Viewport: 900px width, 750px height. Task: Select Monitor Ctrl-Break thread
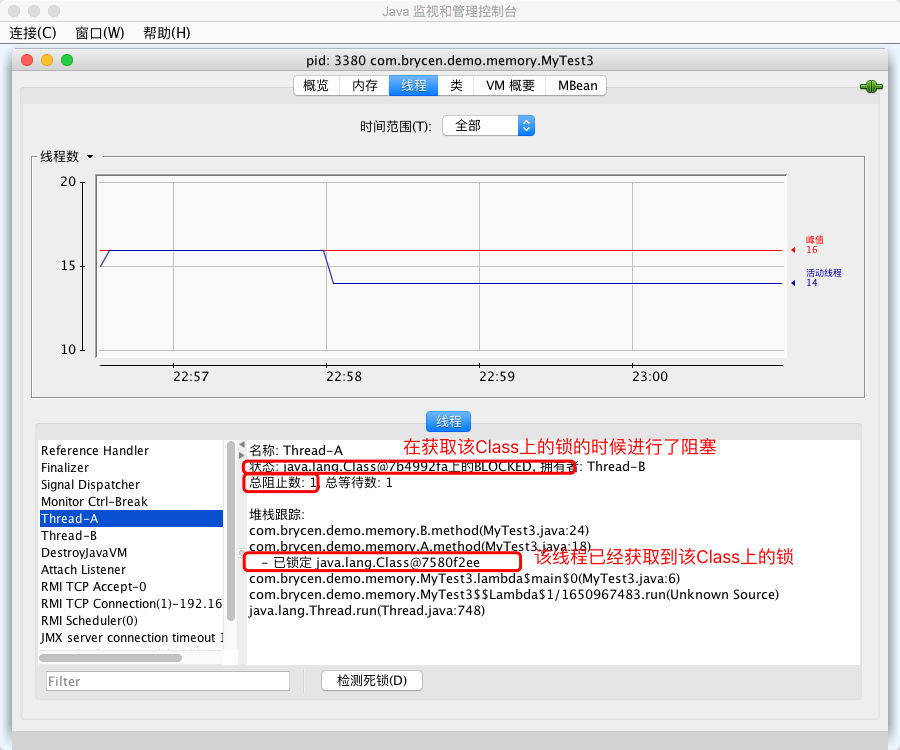point(131,502)
